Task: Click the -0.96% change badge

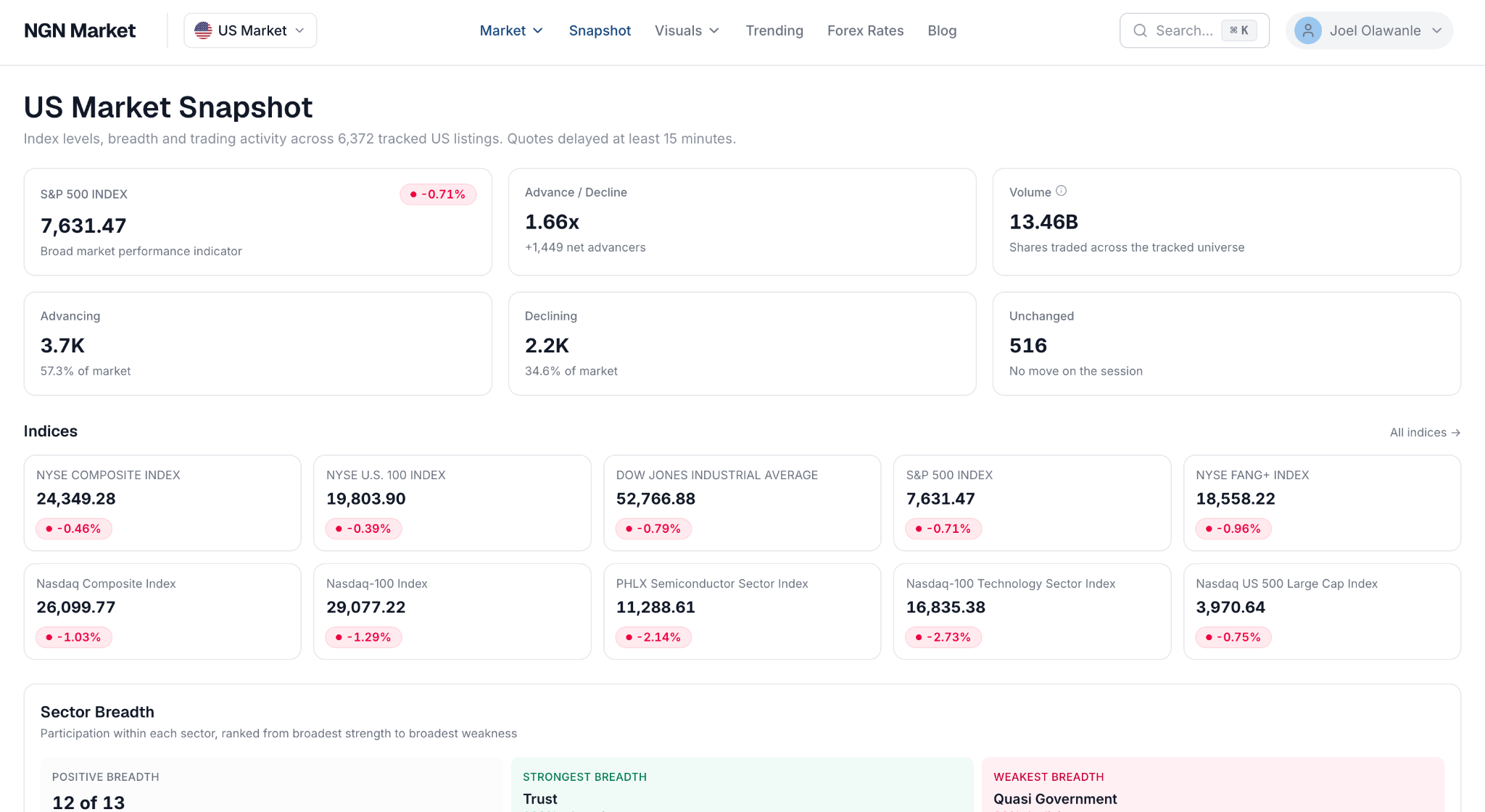Action: [1233, 529]
